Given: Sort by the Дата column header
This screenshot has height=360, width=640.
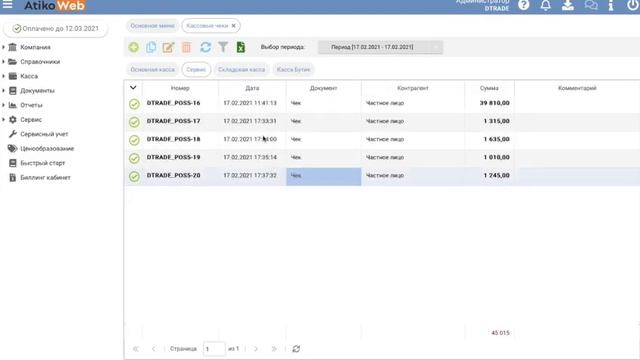Looking at the screenshot, I should coord(252,88).
